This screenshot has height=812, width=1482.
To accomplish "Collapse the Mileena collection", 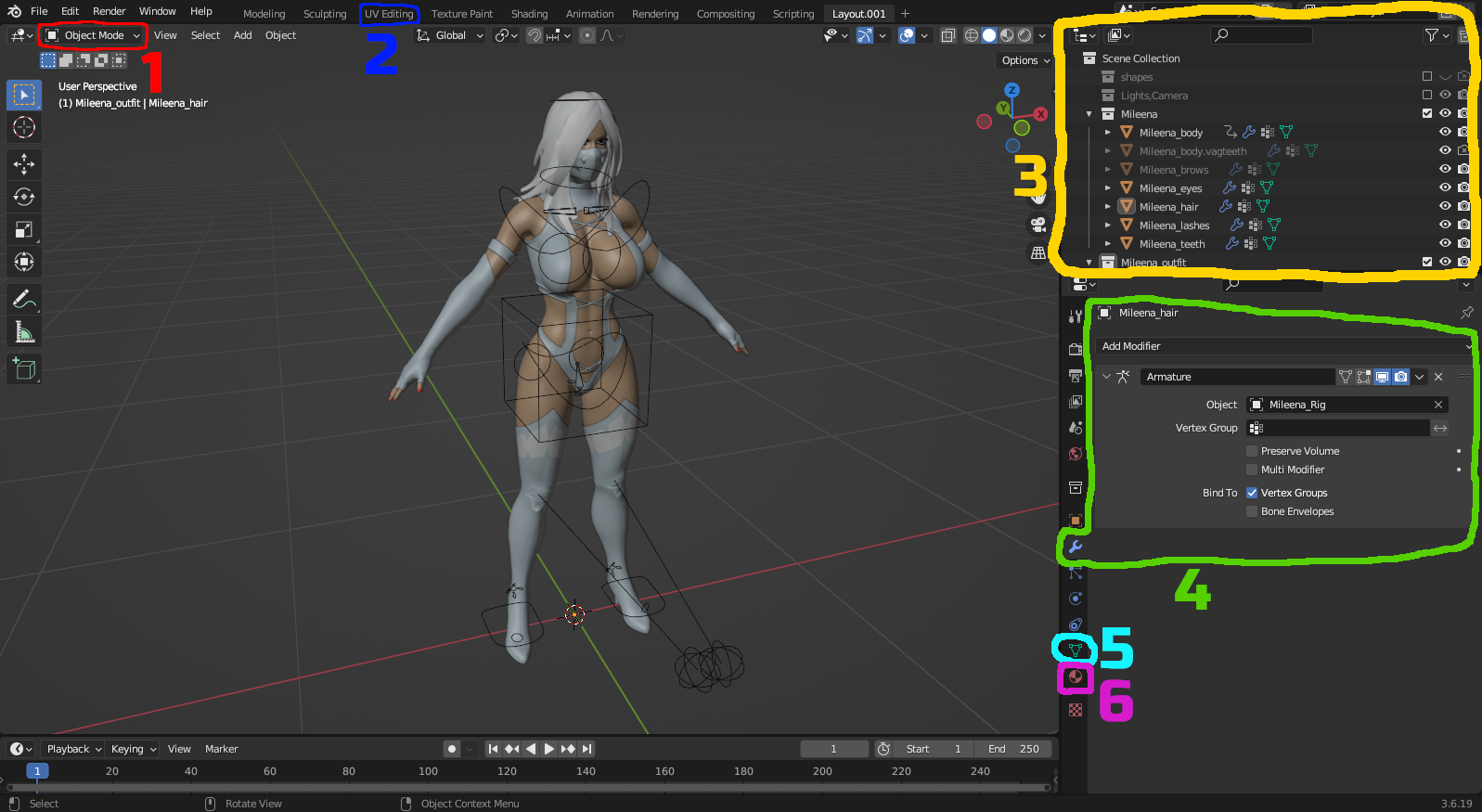I will pyautogui.click(x=1089, y=114).
